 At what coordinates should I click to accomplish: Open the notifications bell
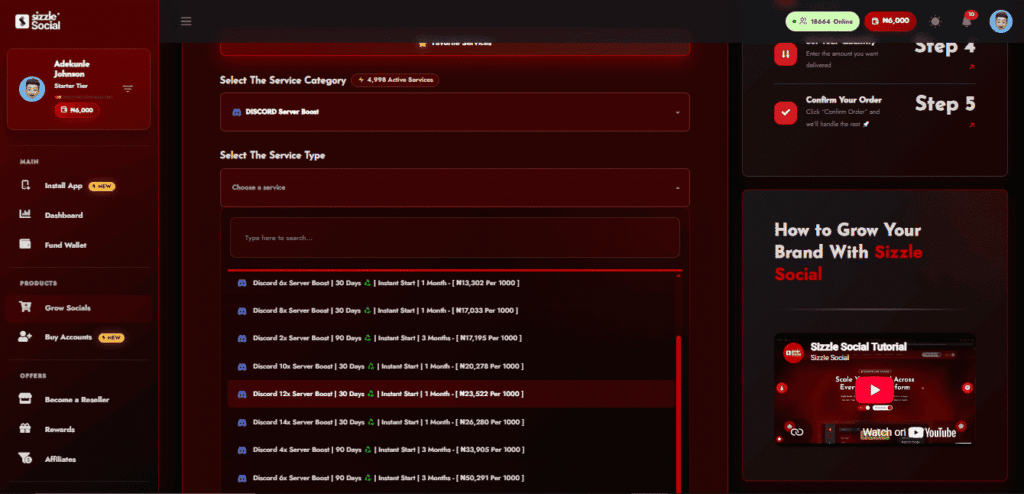[x=967, y=21]
